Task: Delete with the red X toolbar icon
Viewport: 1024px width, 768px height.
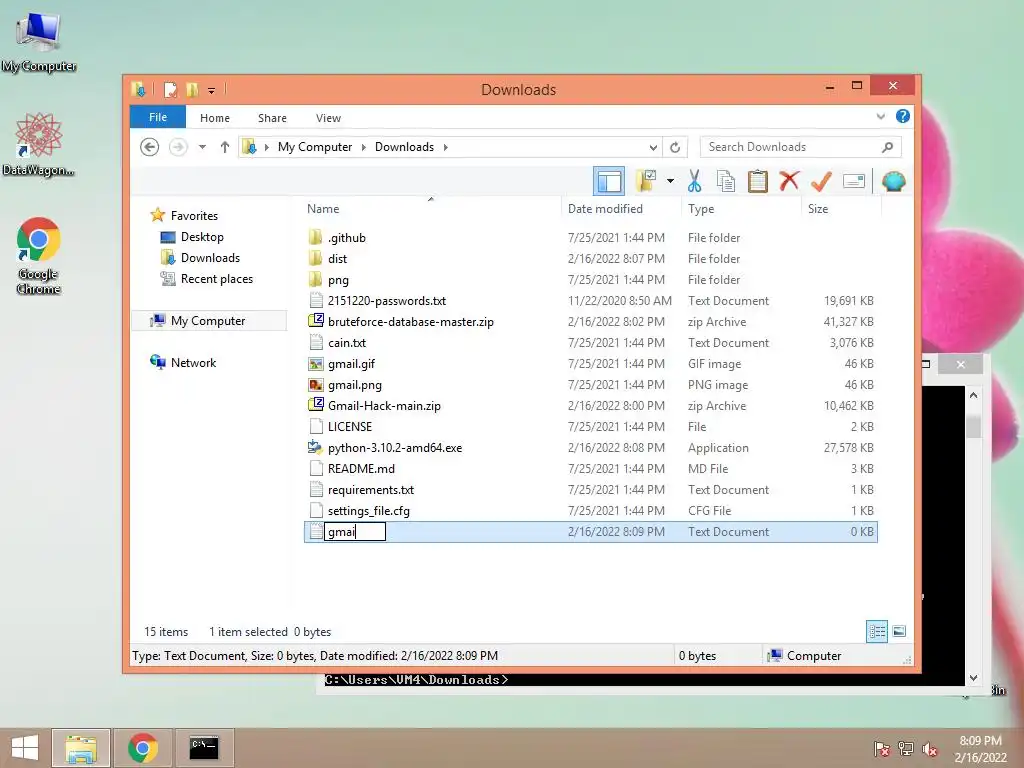Action: point(789,181)
